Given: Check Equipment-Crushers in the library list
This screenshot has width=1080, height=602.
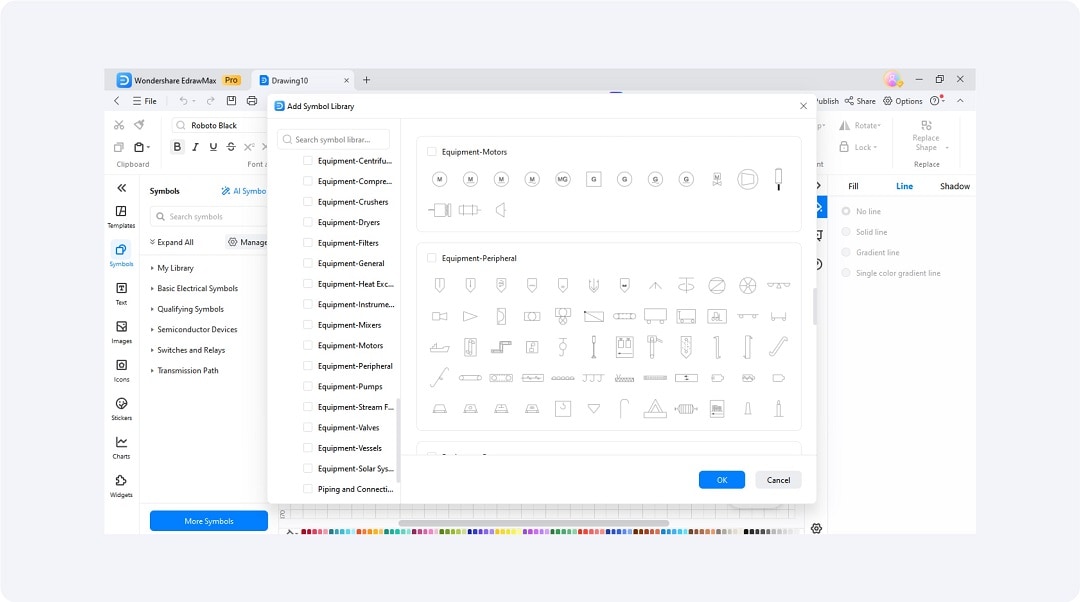Looking at the screenshot, I should [308, 202].
